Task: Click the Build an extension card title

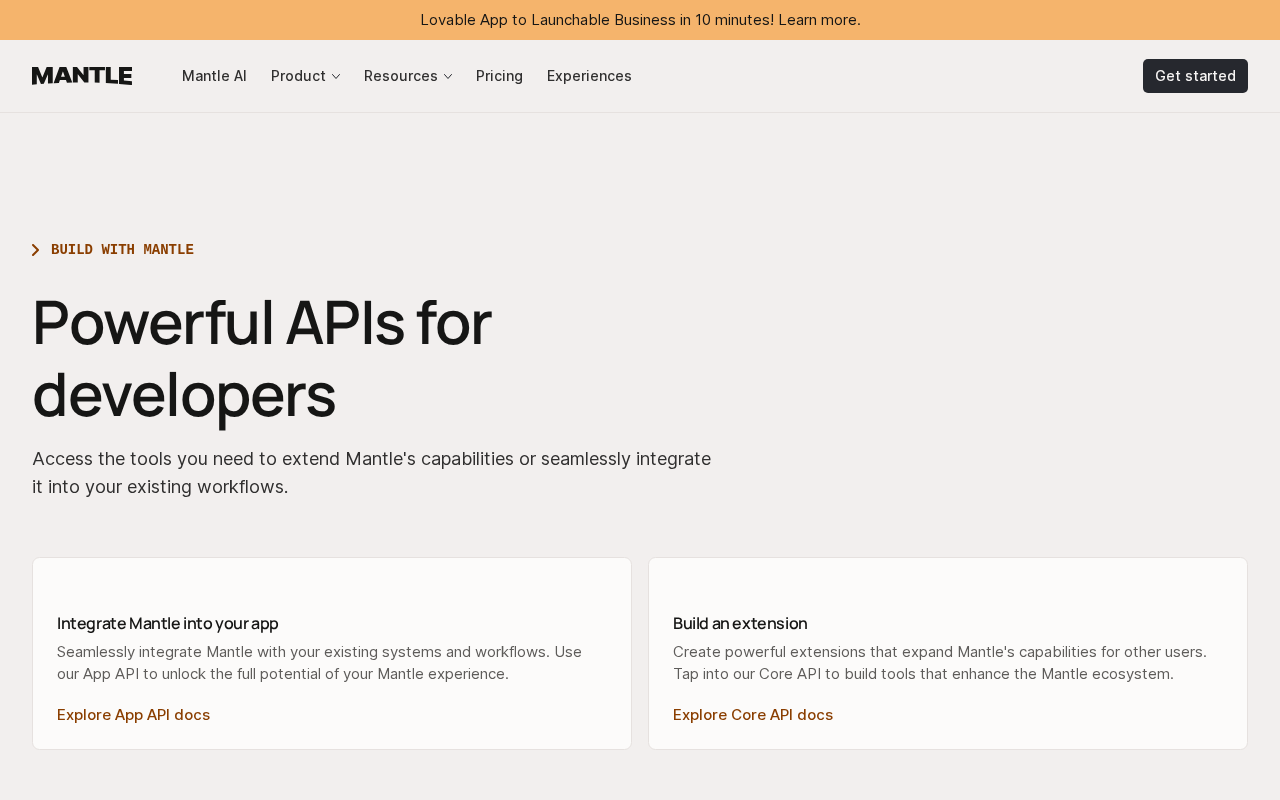Action: [x=739, y=623]
